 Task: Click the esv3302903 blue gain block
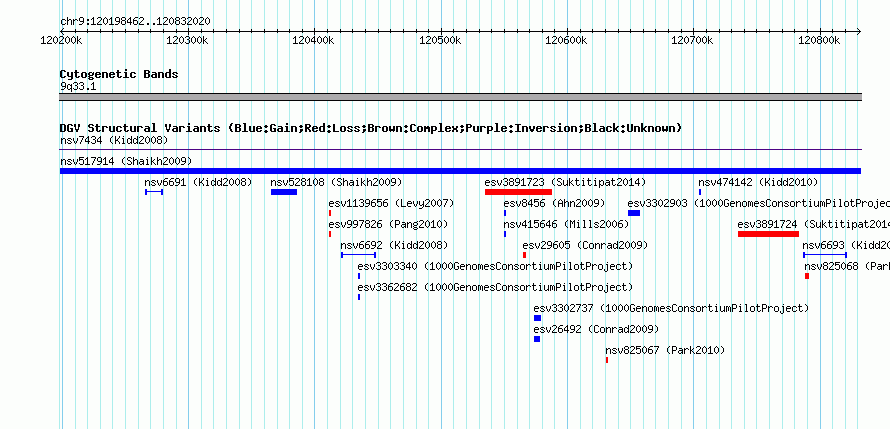click(x=633, y=213)
